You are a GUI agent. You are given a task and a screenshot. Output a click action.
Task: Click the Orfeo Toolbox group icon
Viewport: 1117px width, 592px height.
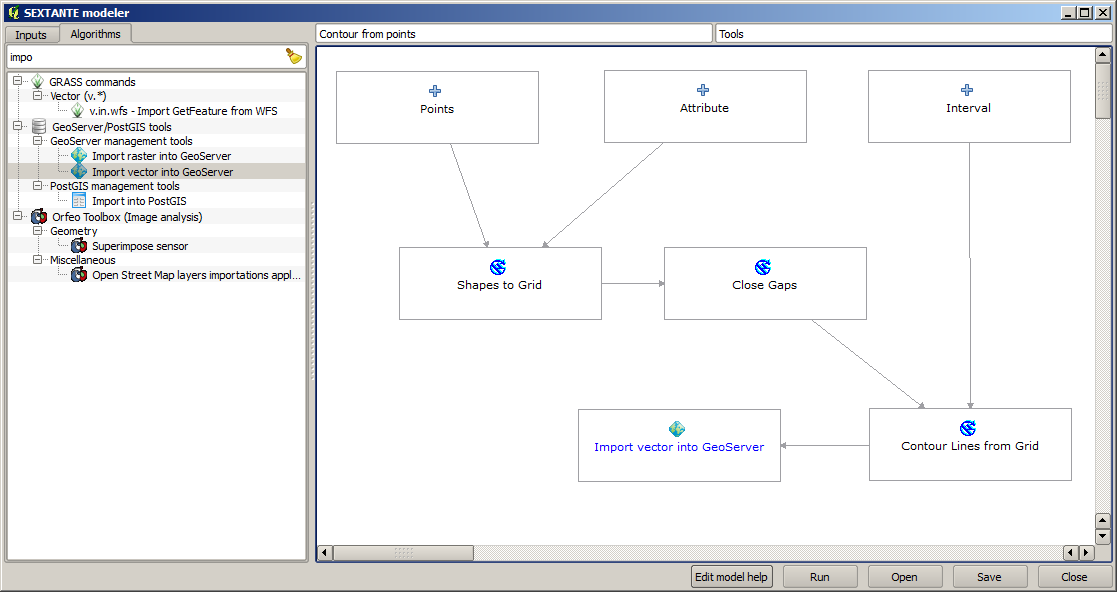point(39,217)
